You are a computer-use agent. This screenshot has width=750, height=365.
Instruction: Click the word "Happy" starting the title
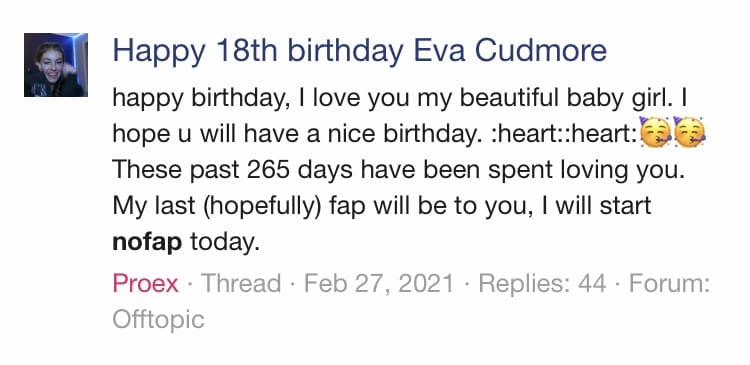tap(159, 52)
